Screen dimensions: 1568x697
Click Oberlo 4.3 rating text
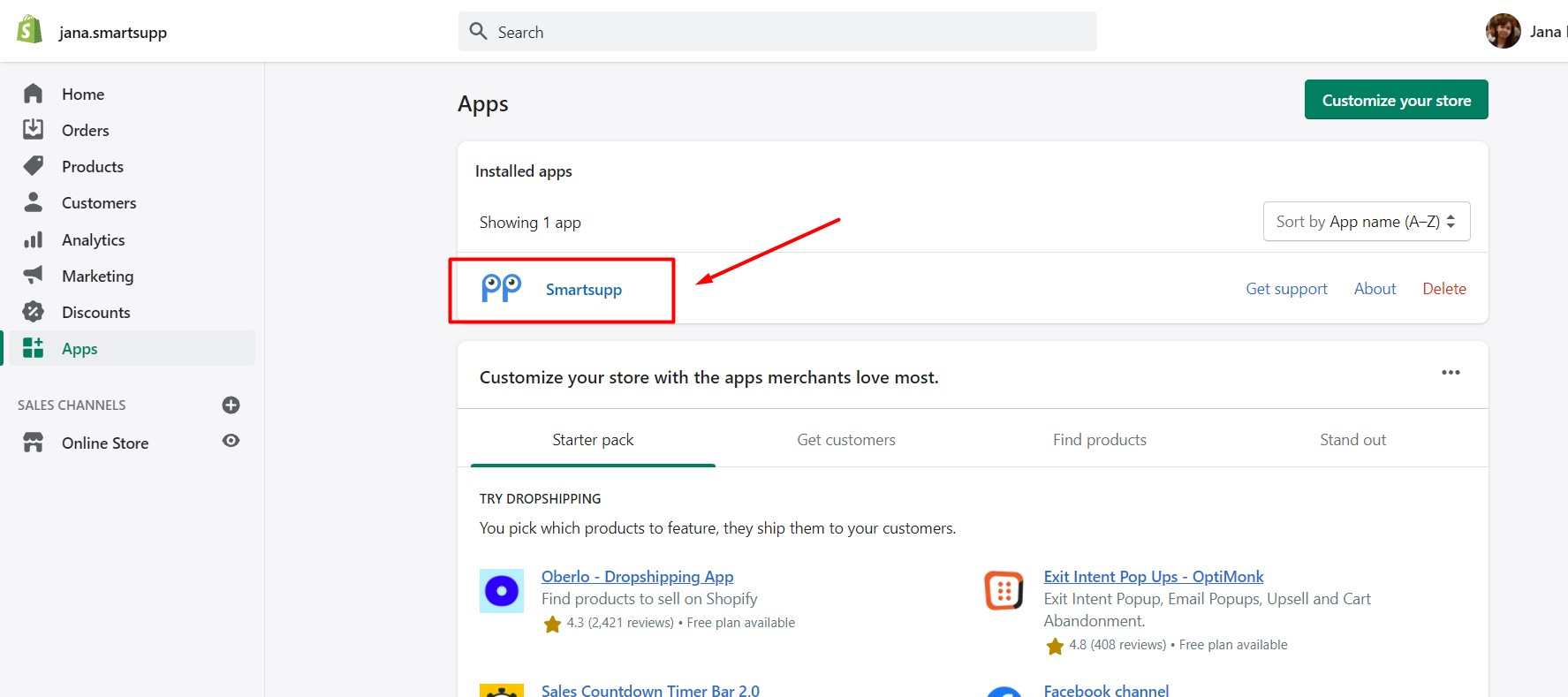click(x=620, y=623)
